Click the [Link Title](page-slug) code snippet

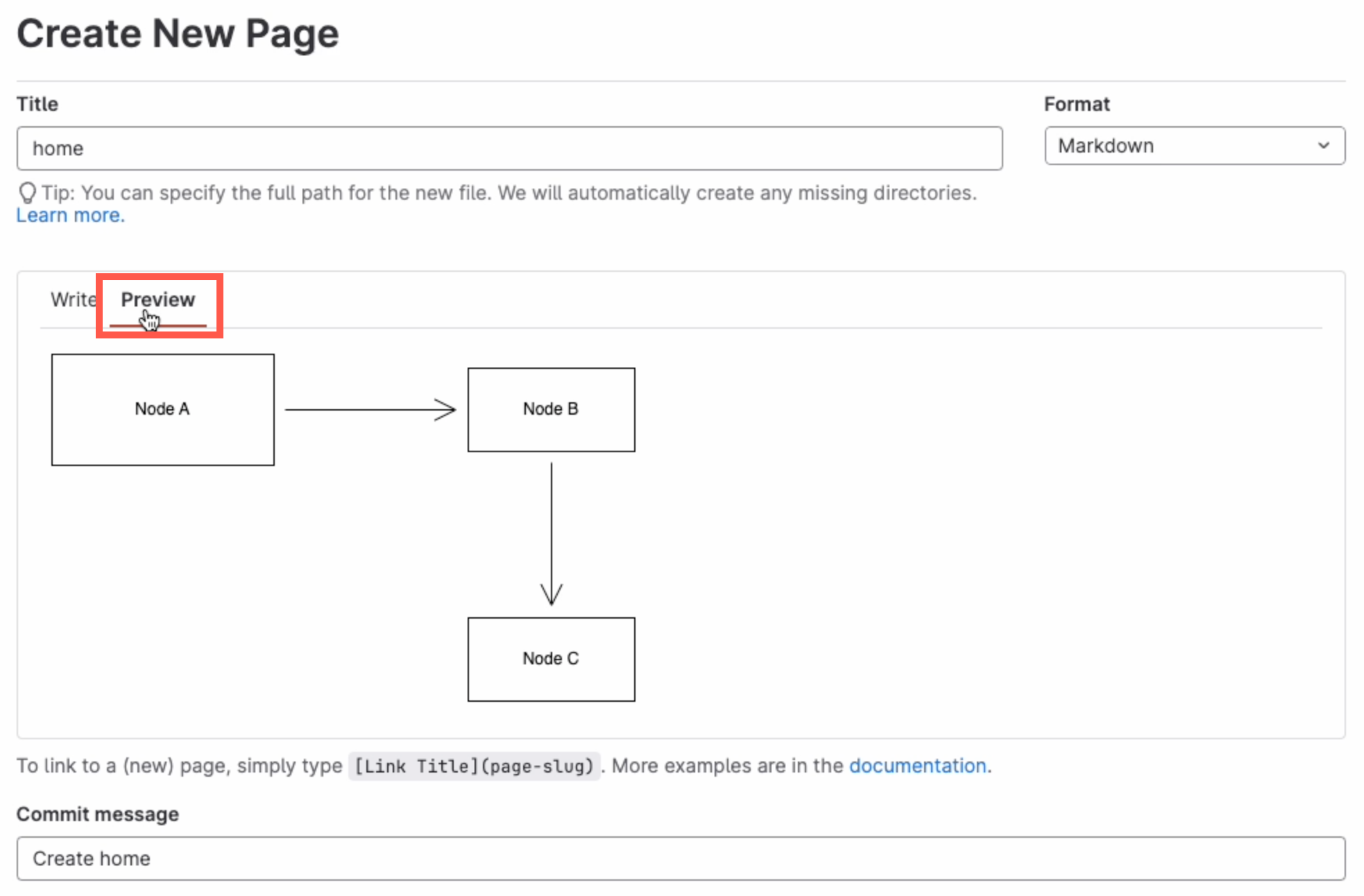474,766
